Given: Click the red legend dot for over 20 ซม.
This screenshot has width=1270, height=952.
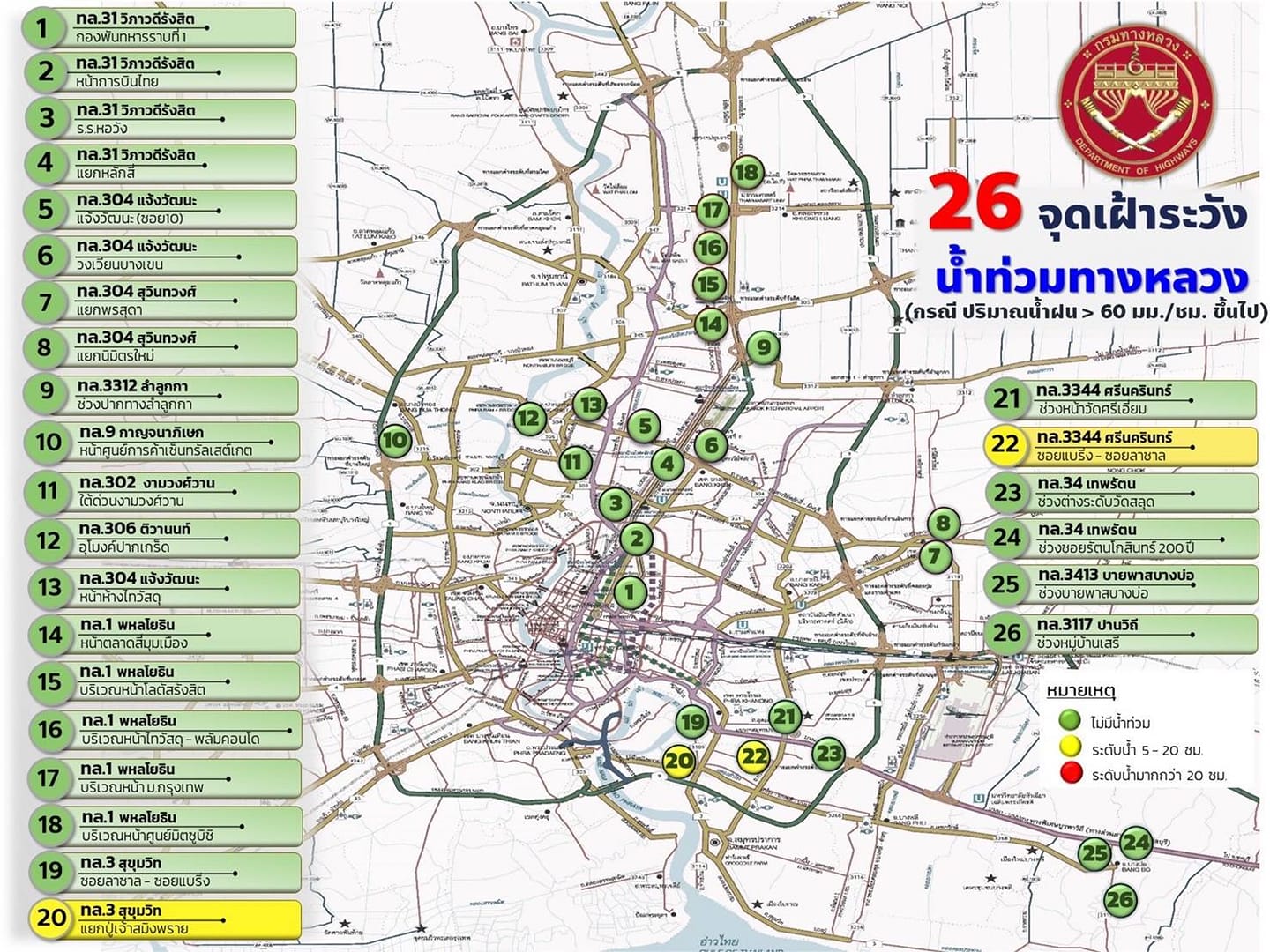Looking at the screenshot, I should click(x=1070, y=775).
